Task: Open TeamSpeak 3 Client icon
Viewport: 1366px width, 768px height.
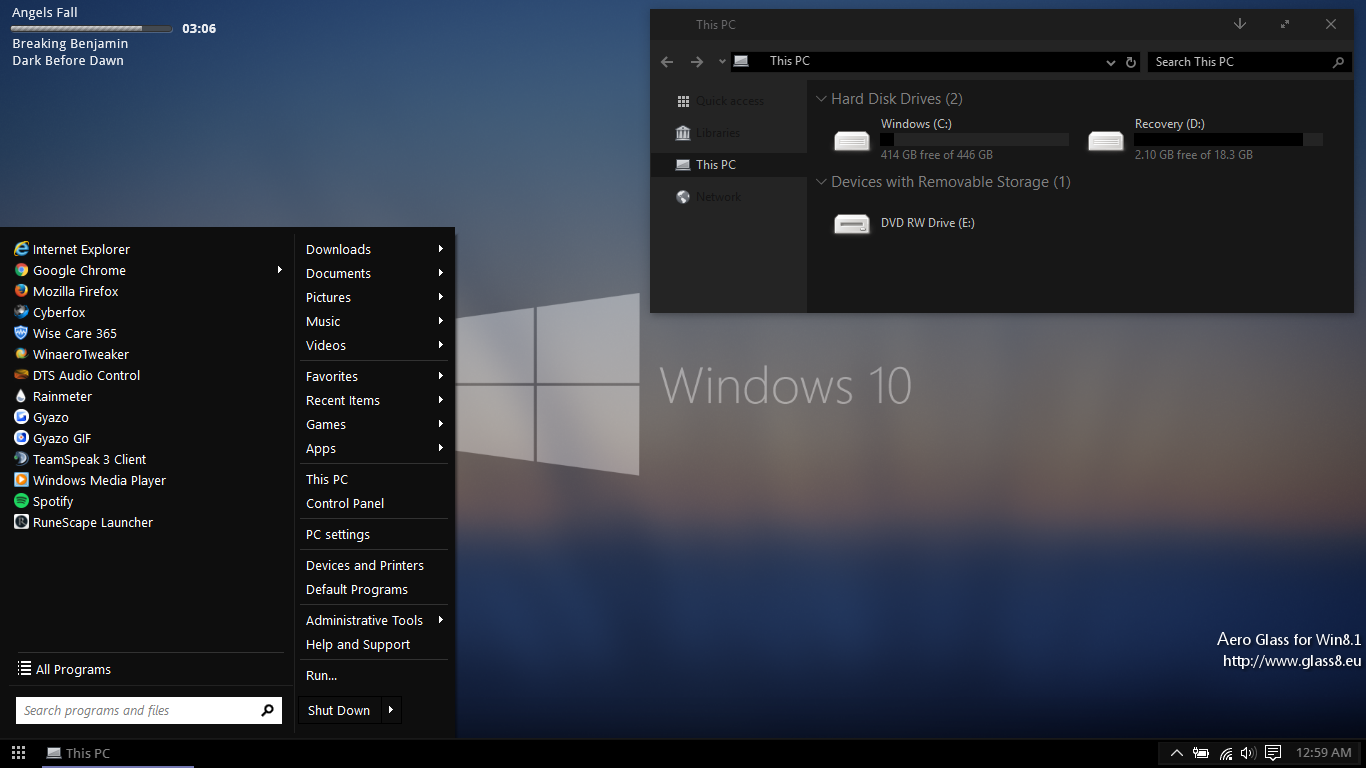Action: (x=21, y=459)
